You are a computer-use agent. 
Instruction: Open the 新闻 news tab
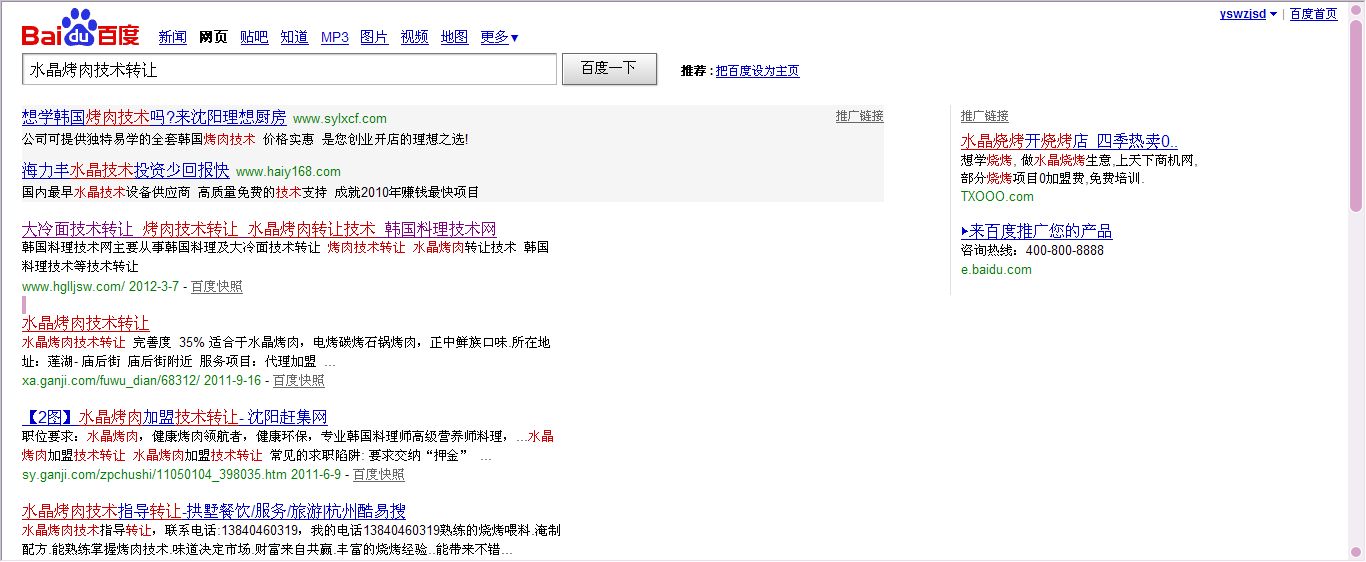tap(173, 38)
